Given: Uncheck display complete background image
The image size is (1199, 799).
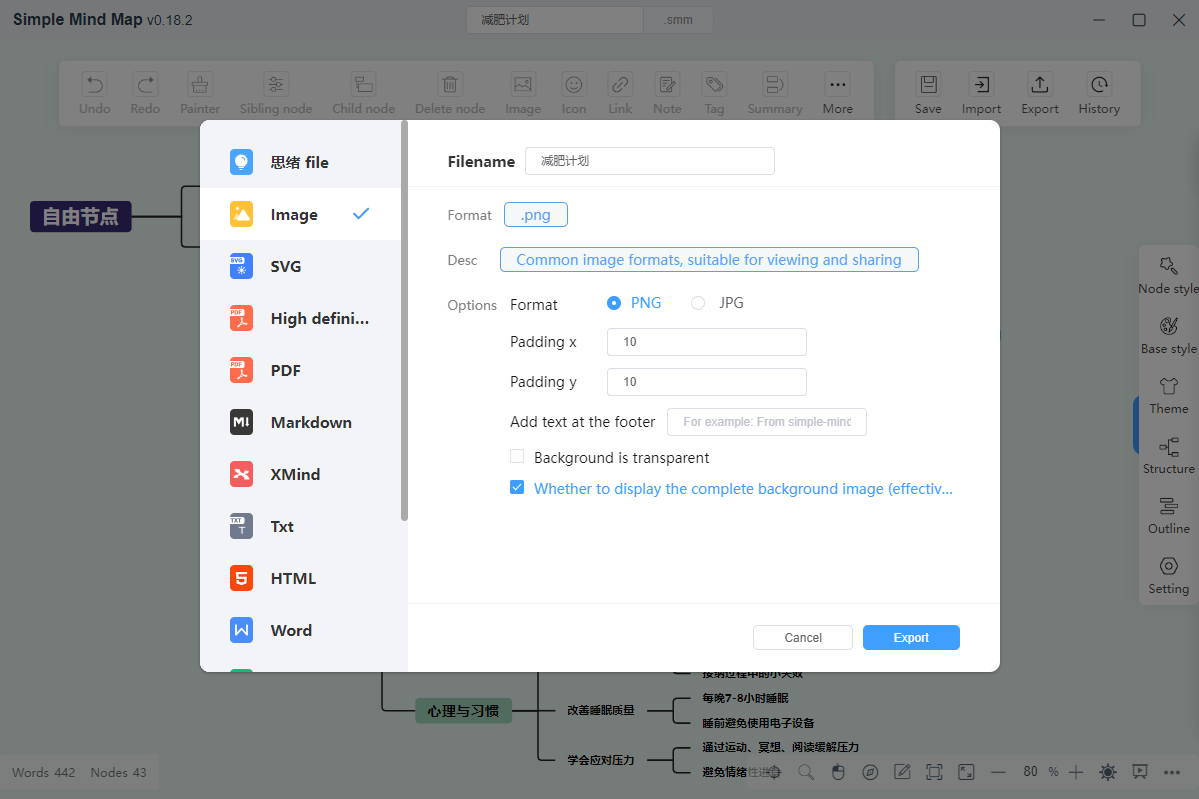Looking at the screenshot, I should click(x=517, y=488).
